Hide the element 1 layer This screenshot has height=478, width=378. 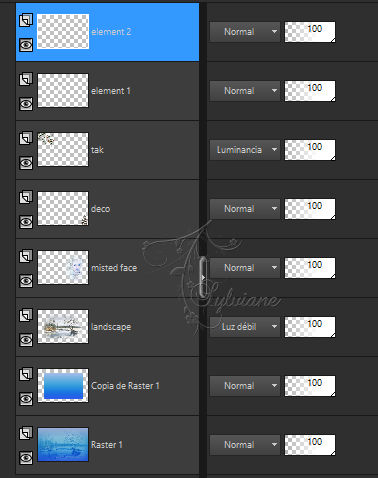pos(26,104)
